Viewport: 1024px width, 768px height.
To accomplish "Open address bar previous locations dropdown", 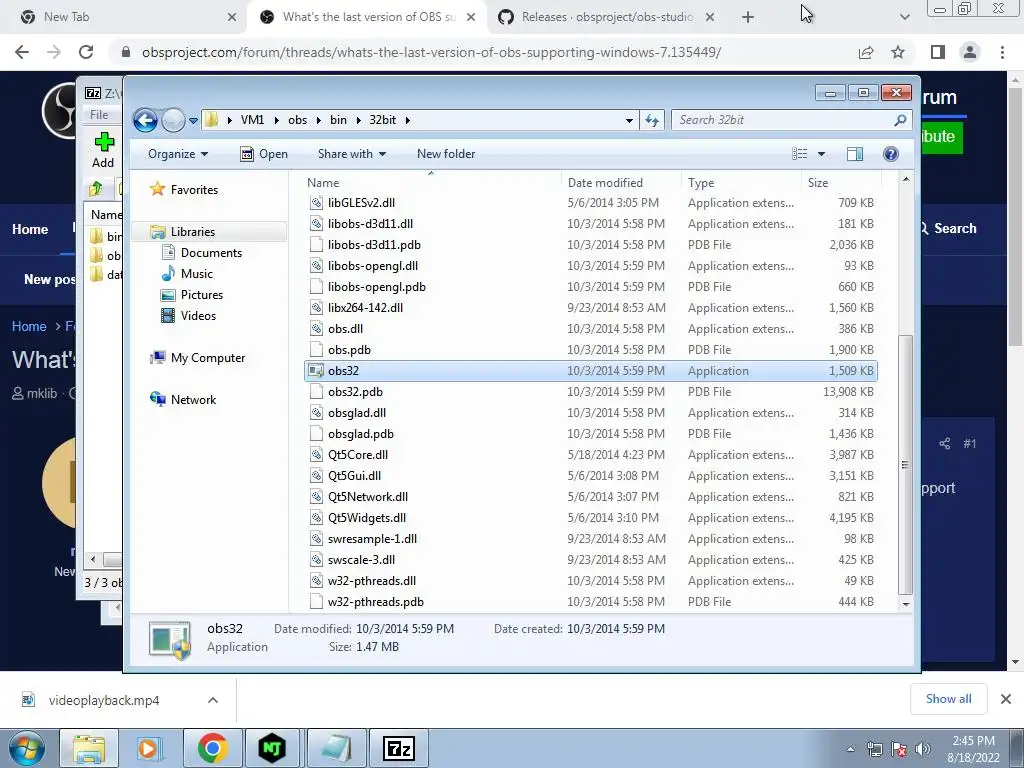I will point(629,121).
